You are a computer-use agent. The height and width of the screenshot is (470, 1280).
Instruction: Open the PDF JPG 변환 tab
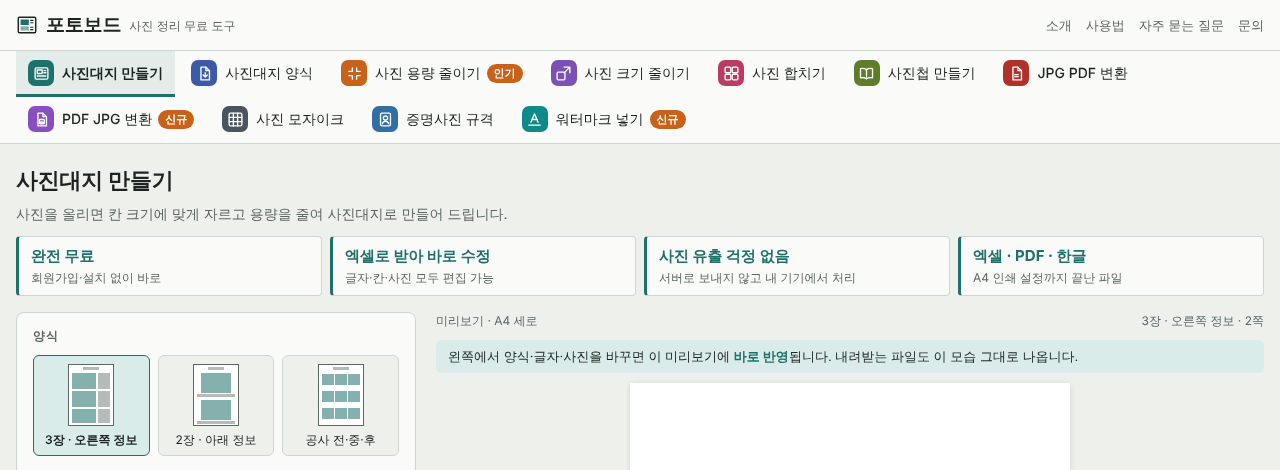click(111, 119)
